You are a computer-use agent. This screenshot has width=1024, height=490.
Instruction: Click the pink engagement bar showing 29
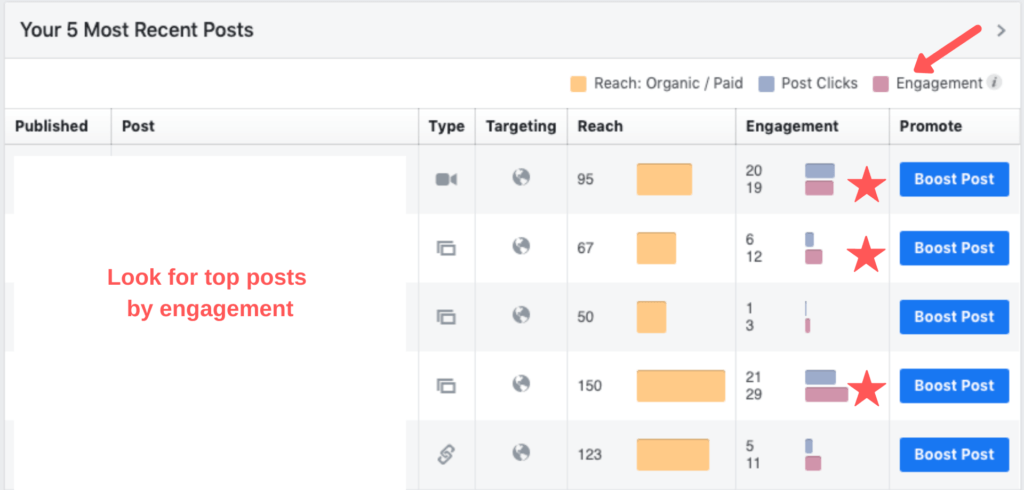click(x=825, y=395)
